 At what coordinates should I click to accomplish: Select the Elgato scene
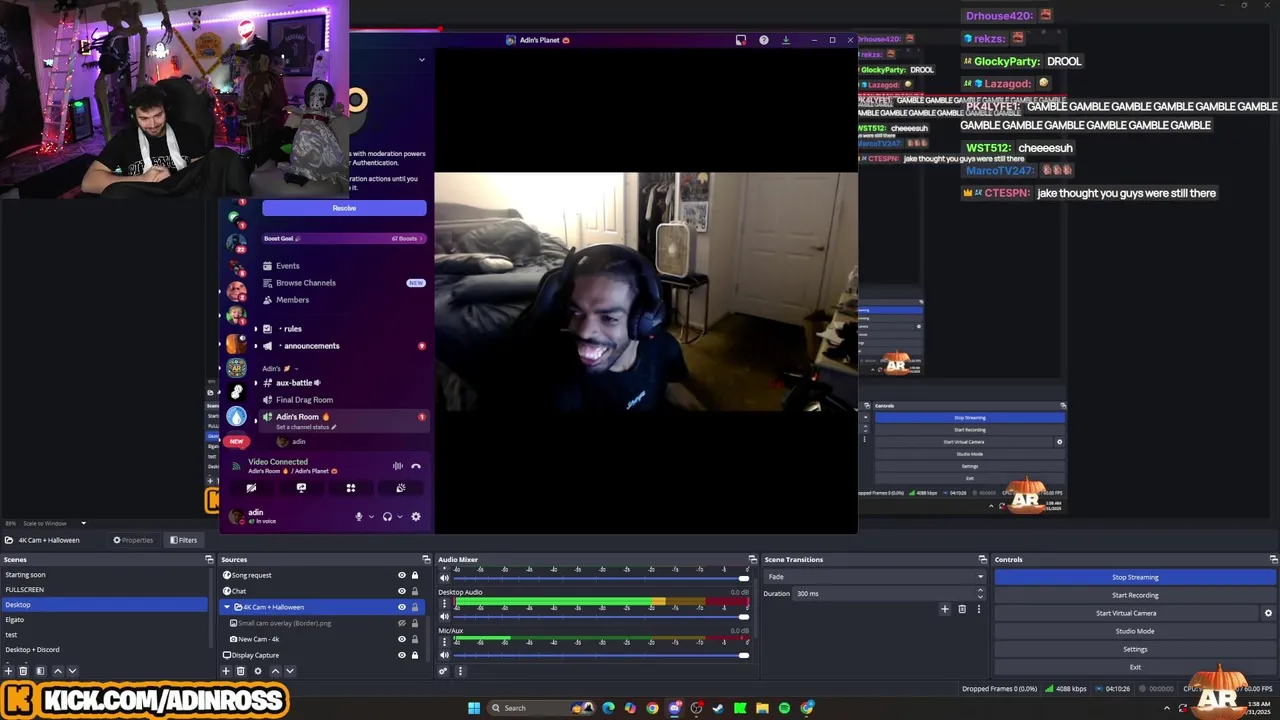tap(104, 620)
